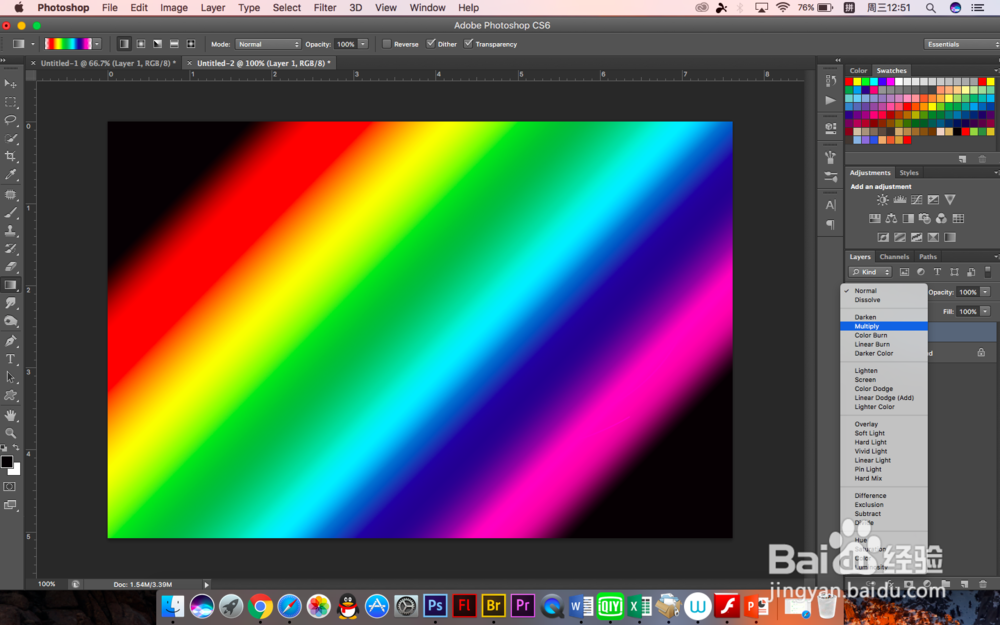Pick the pure red swatch in top row
Image resolution: width=1000 pixels, height=625 pixels.
click(849, 82)
